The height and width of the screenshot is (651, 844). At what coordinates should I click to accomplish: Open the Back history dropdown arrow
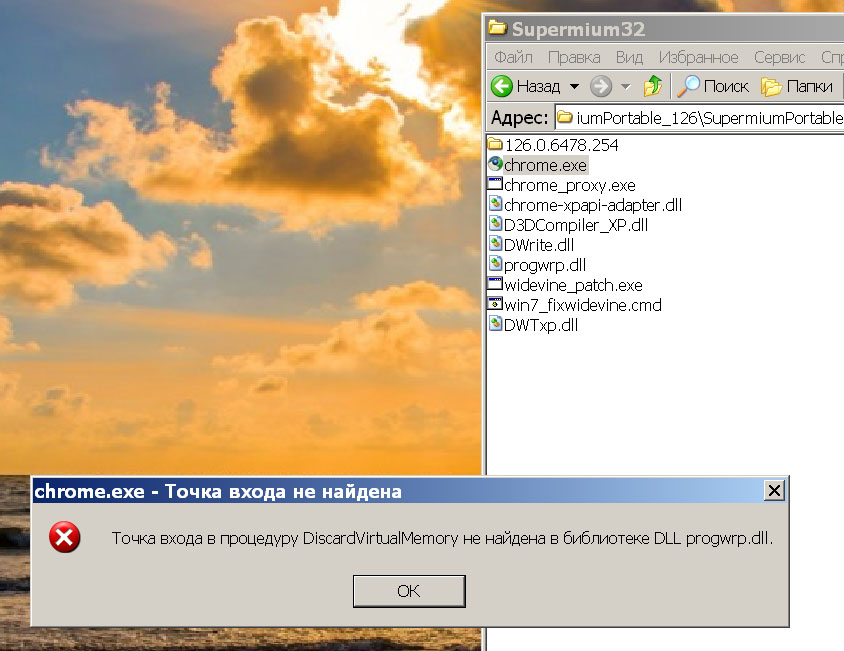(574, 86)
